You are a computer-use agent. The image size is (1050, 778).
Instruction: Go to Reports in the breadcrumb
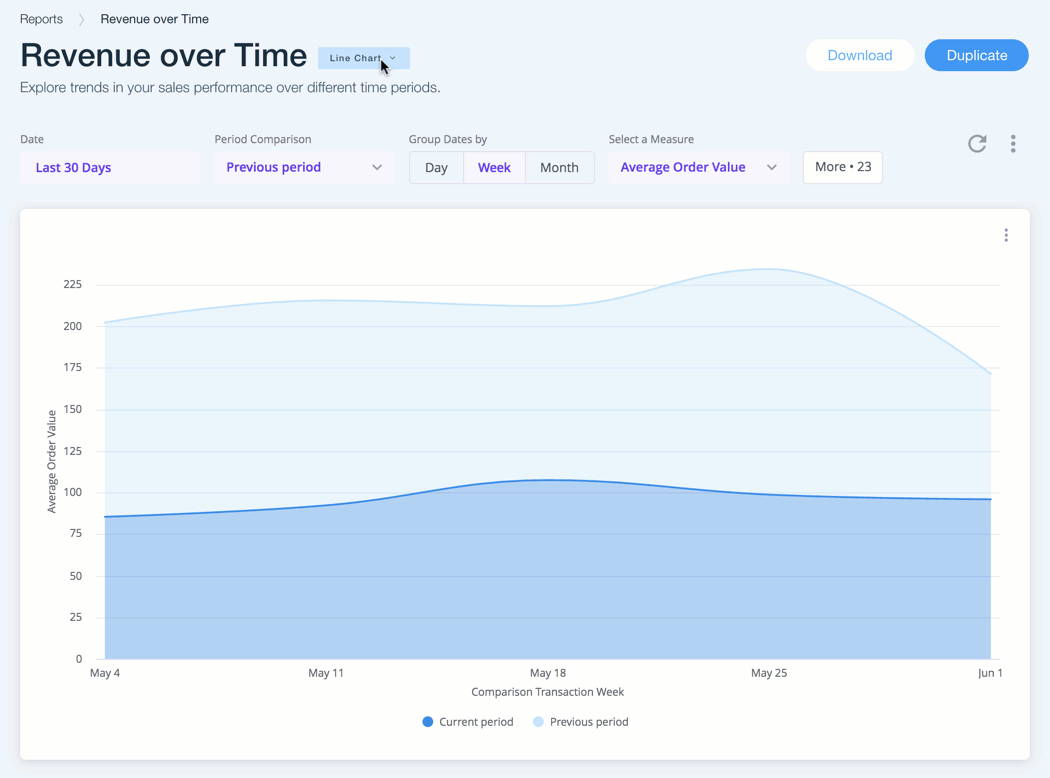42,19
